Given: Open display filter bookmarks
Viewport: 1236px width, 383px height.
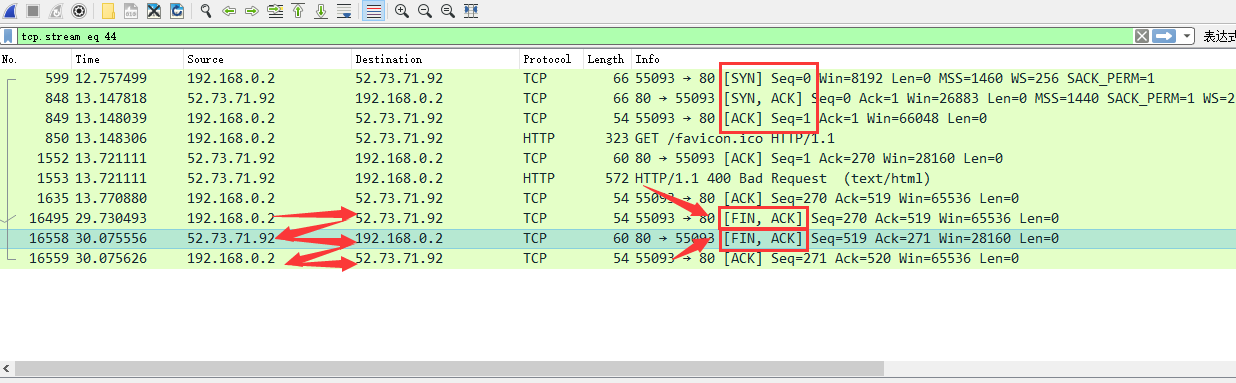Looking at the screenshot, I should [x=9, y=36].
